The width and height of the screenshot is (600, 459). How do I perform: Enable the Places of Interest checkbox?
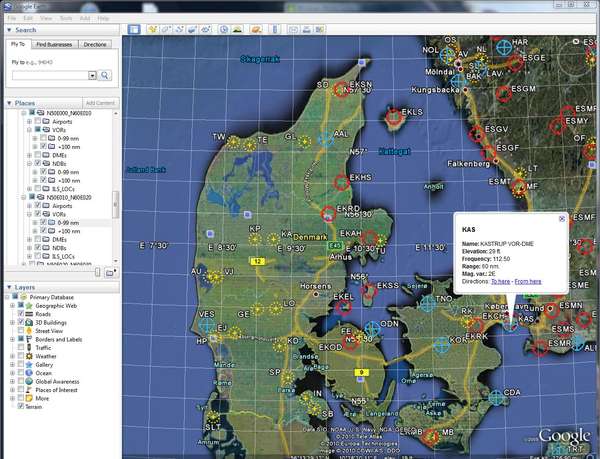coord(21,389)
